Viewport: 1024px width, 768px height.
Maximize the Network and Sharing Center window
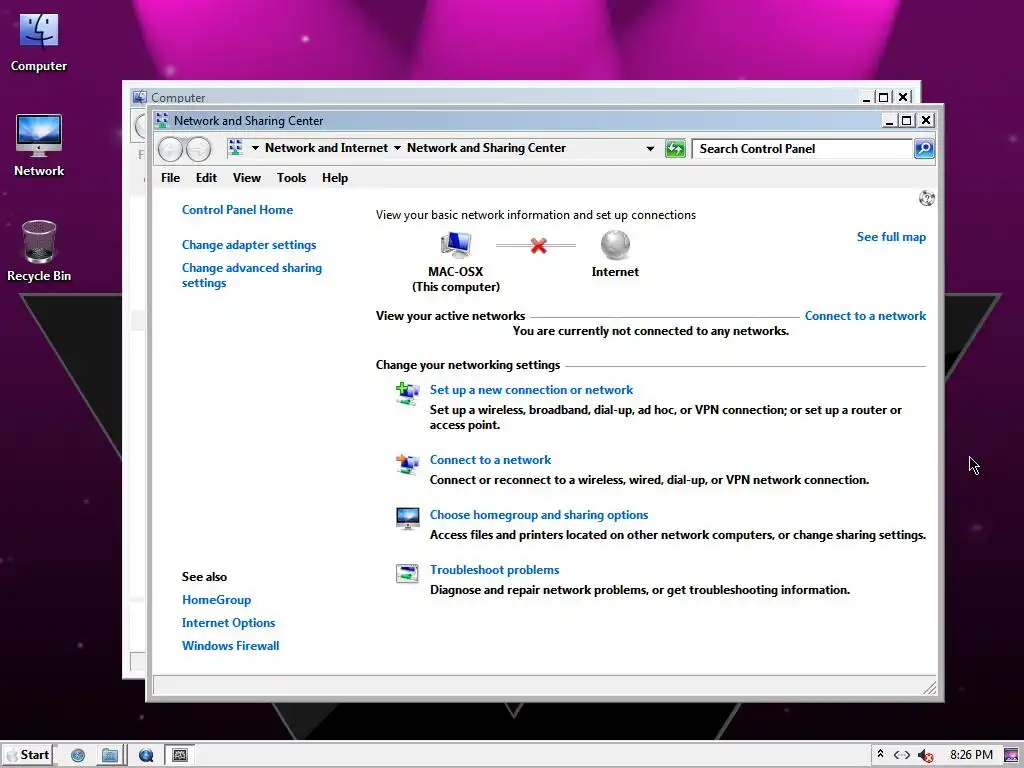(x=906, y=120)
